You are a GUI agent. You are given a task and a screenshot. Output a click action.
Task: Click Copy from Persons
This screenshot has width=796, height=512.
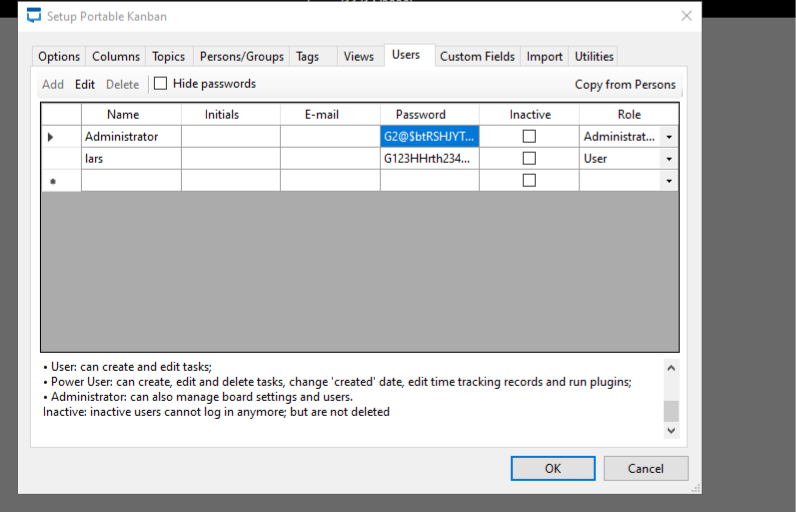click(625, 85)
